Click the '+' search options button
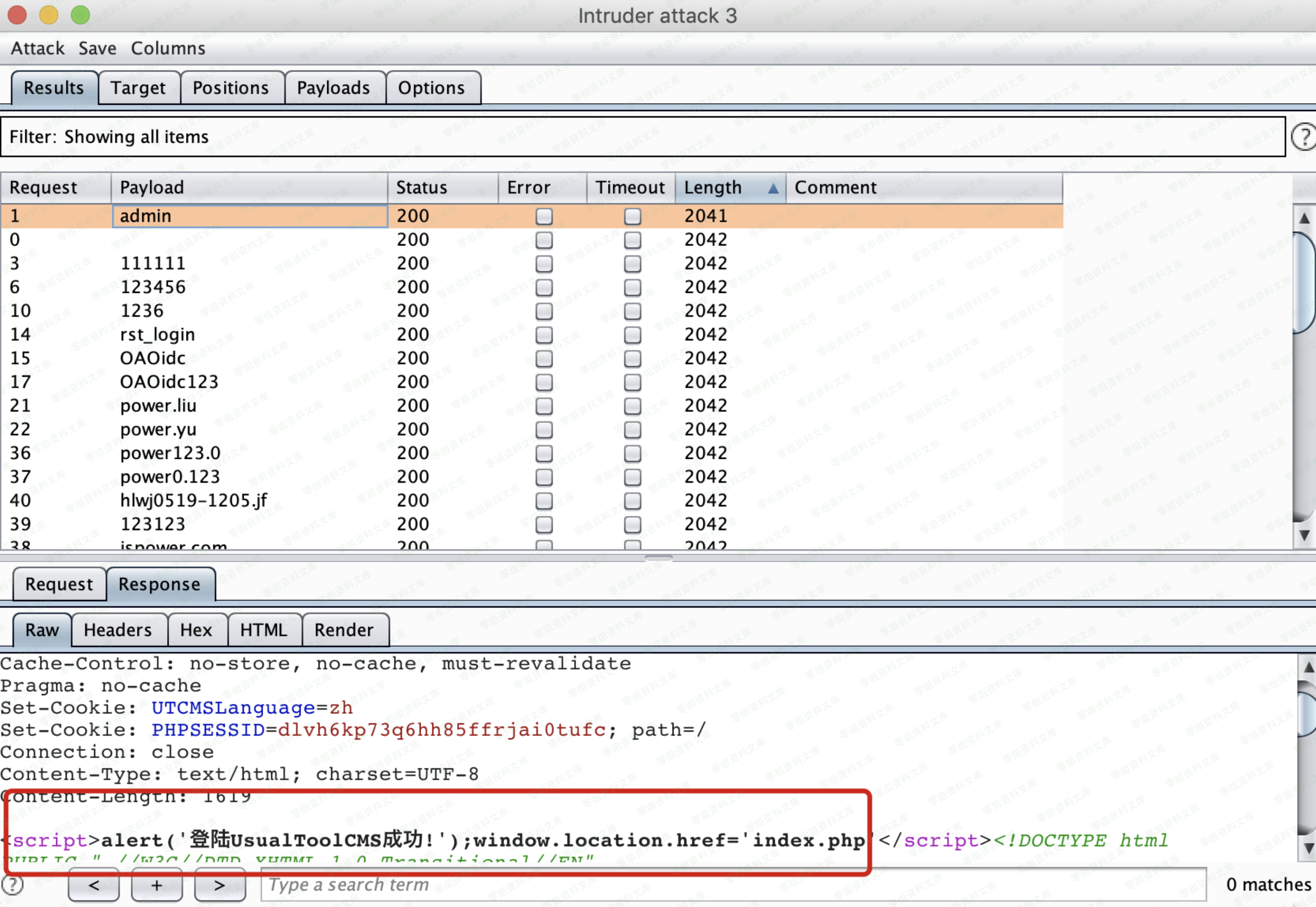The height and width of the screenshot is (907, 1316). (157, 885)
